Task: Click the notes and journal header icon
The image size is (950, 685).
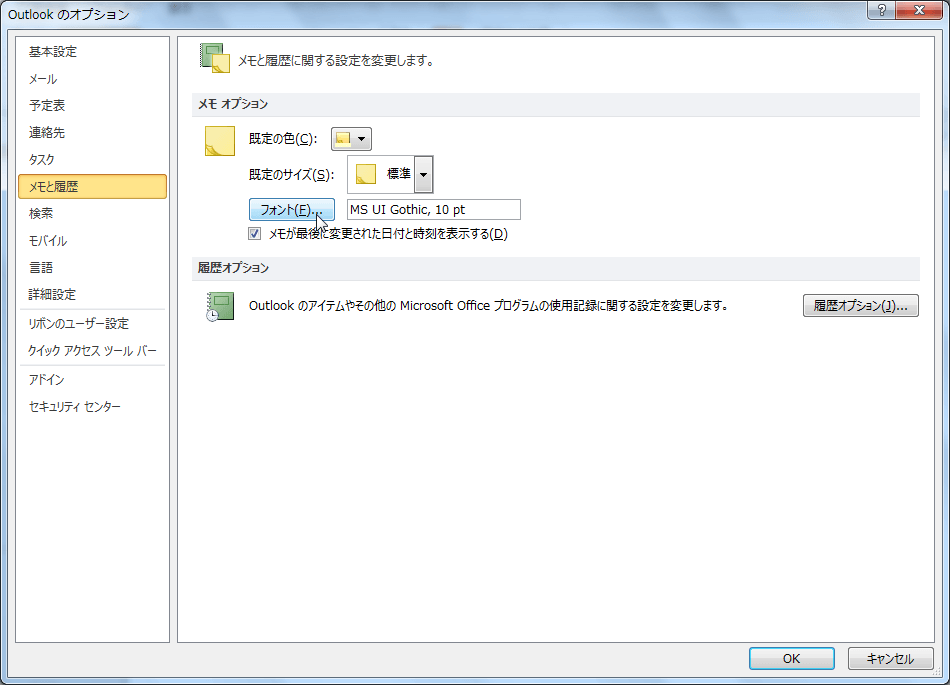Action: click(x=215, y=58)
